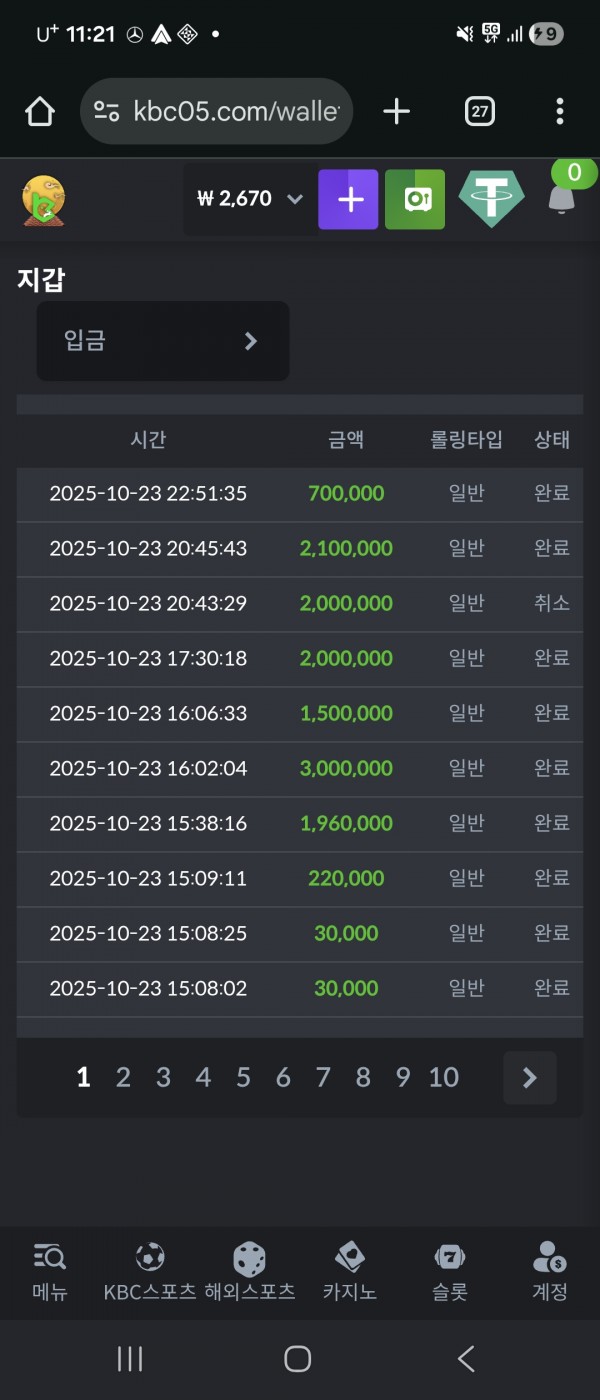The width and height of the screenshot is (600, 1400).
Task: Open a new browser tab
Action: coord(397,112)
